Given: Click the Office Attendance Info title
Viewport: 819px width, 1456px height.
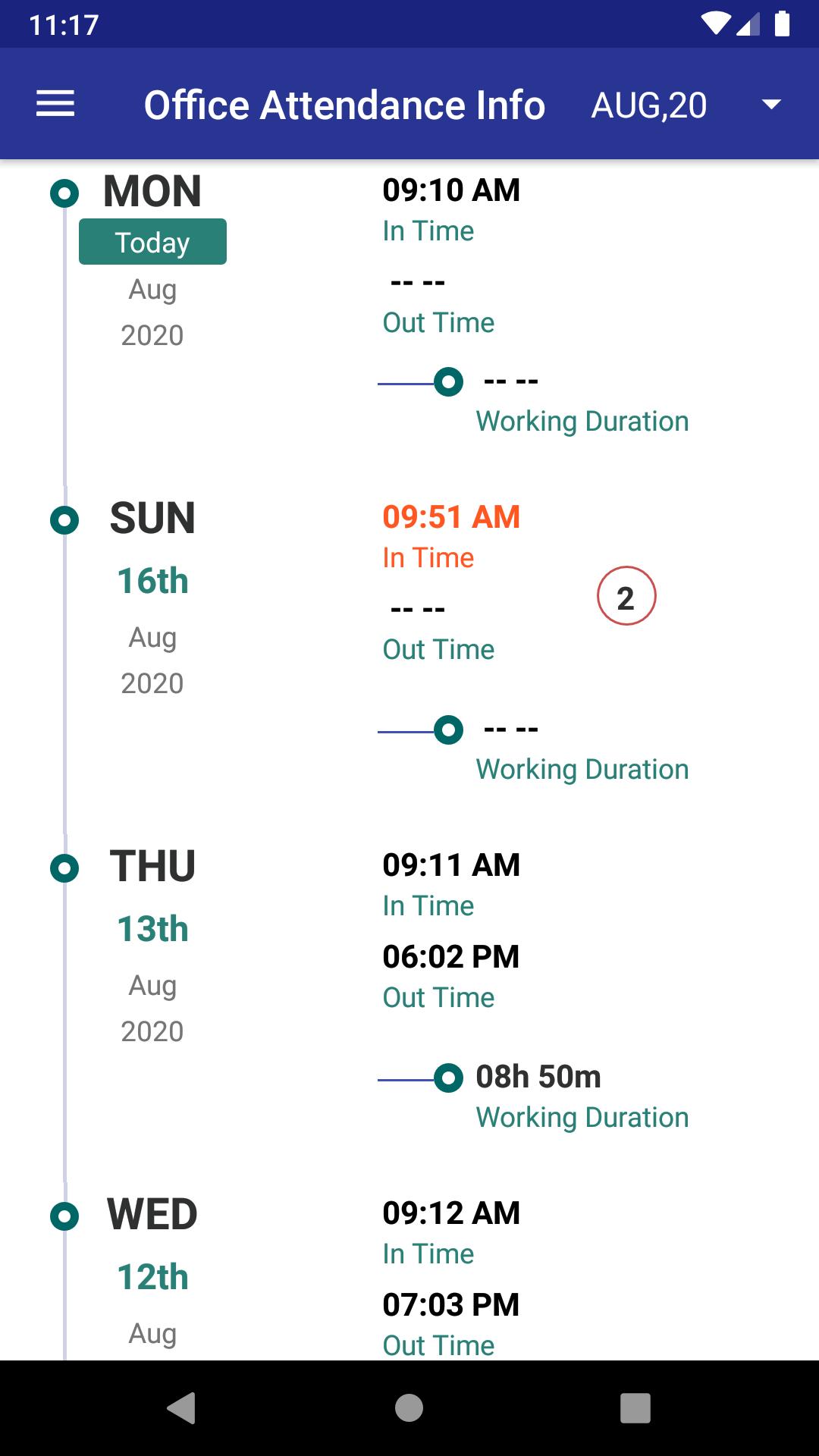Looking at the screenshot, I should coord(345,105).
